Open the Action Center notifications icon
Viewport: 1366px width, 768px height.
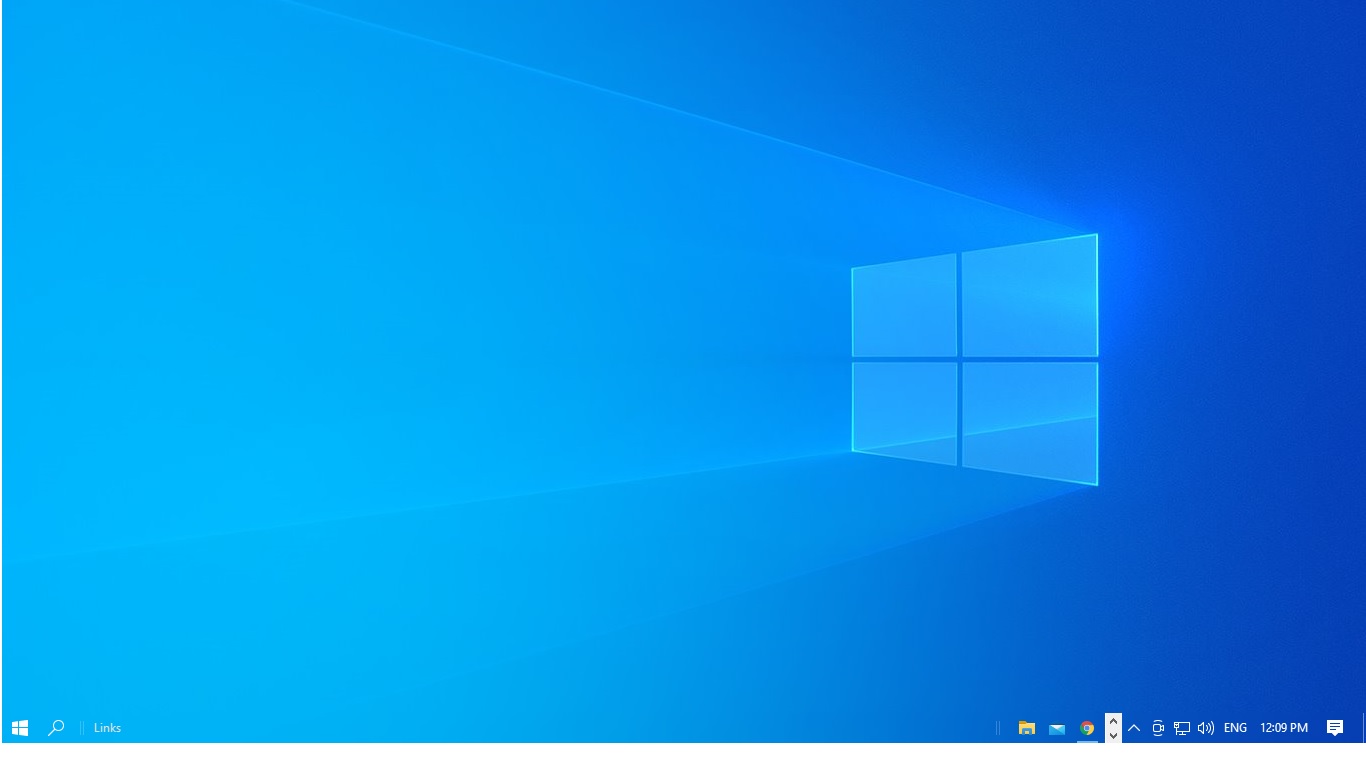pos(1335,728)
